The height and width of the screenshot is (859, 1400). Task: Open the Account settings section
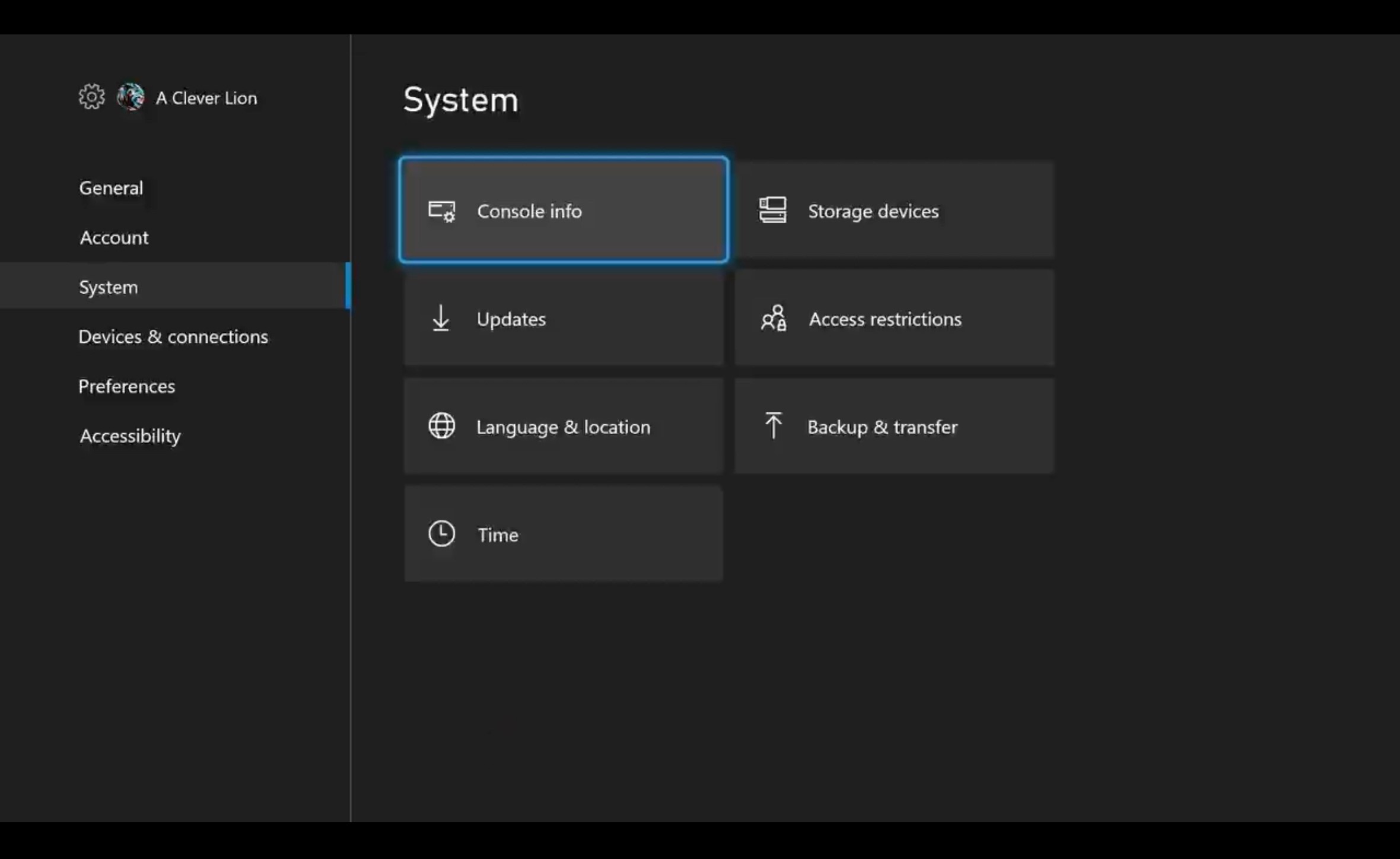coord(113,237)
